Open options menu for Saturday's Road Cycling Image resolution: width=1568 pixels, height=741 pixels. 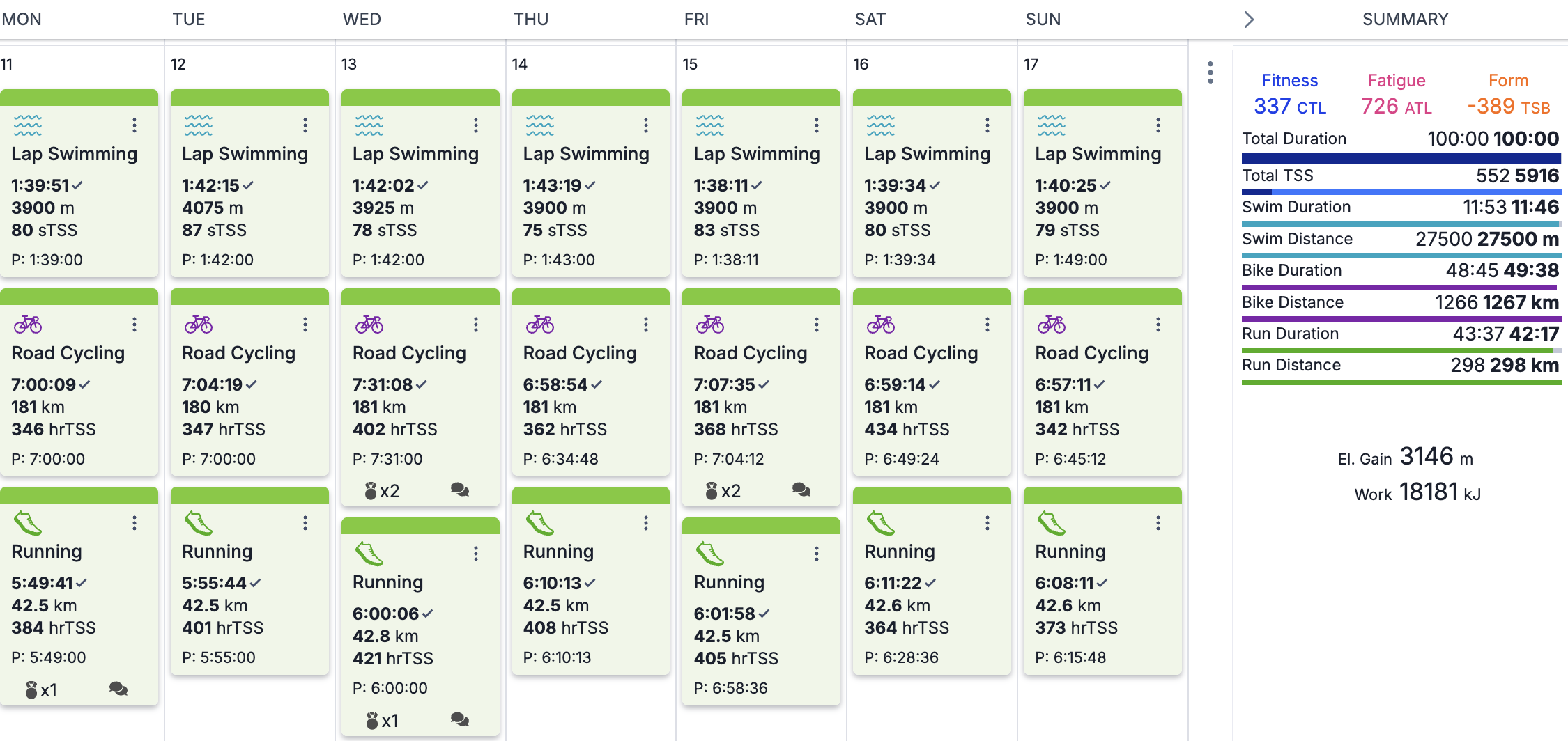click(987, 325)
